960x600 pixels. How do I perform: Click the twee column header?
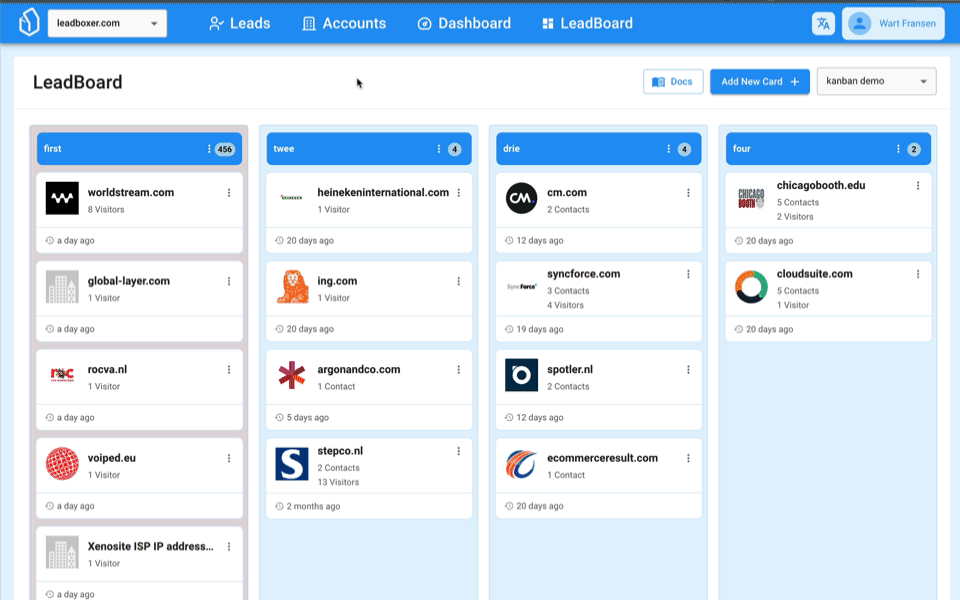point(369,149)
